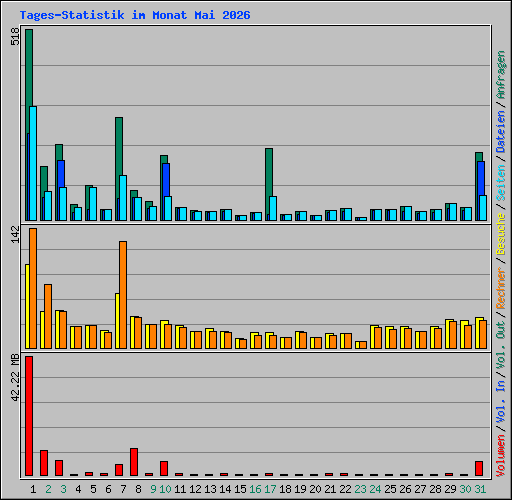The width and height of the screenshot is (512, 500).
Task: Click the yellow Besuche legend label
Action: 500,234
